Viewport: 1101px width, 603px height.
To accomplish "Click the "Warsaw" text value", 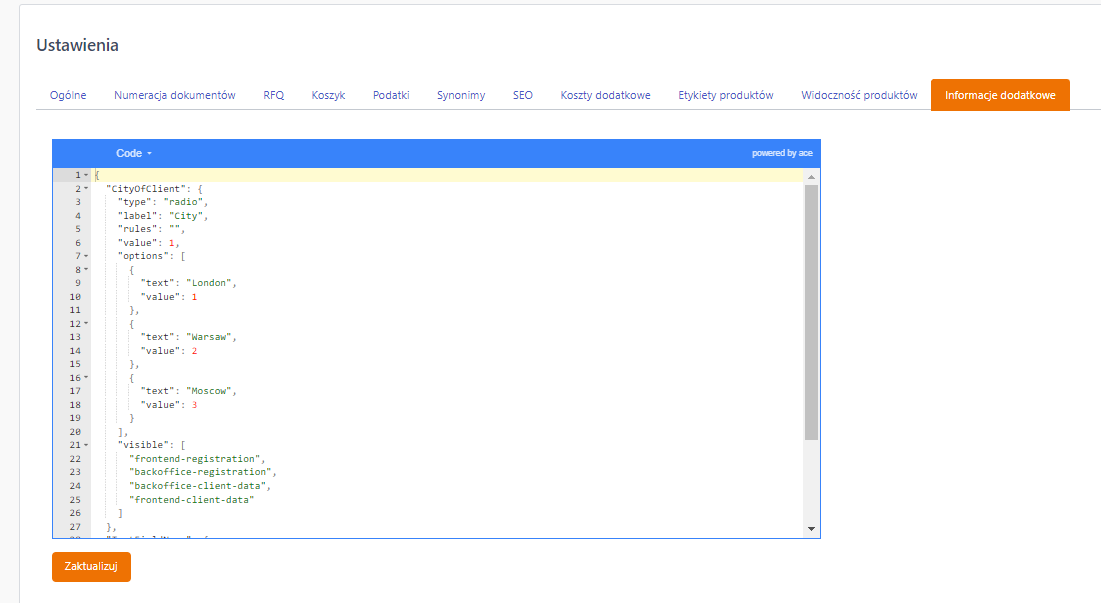I will click(x=209, y=337).
